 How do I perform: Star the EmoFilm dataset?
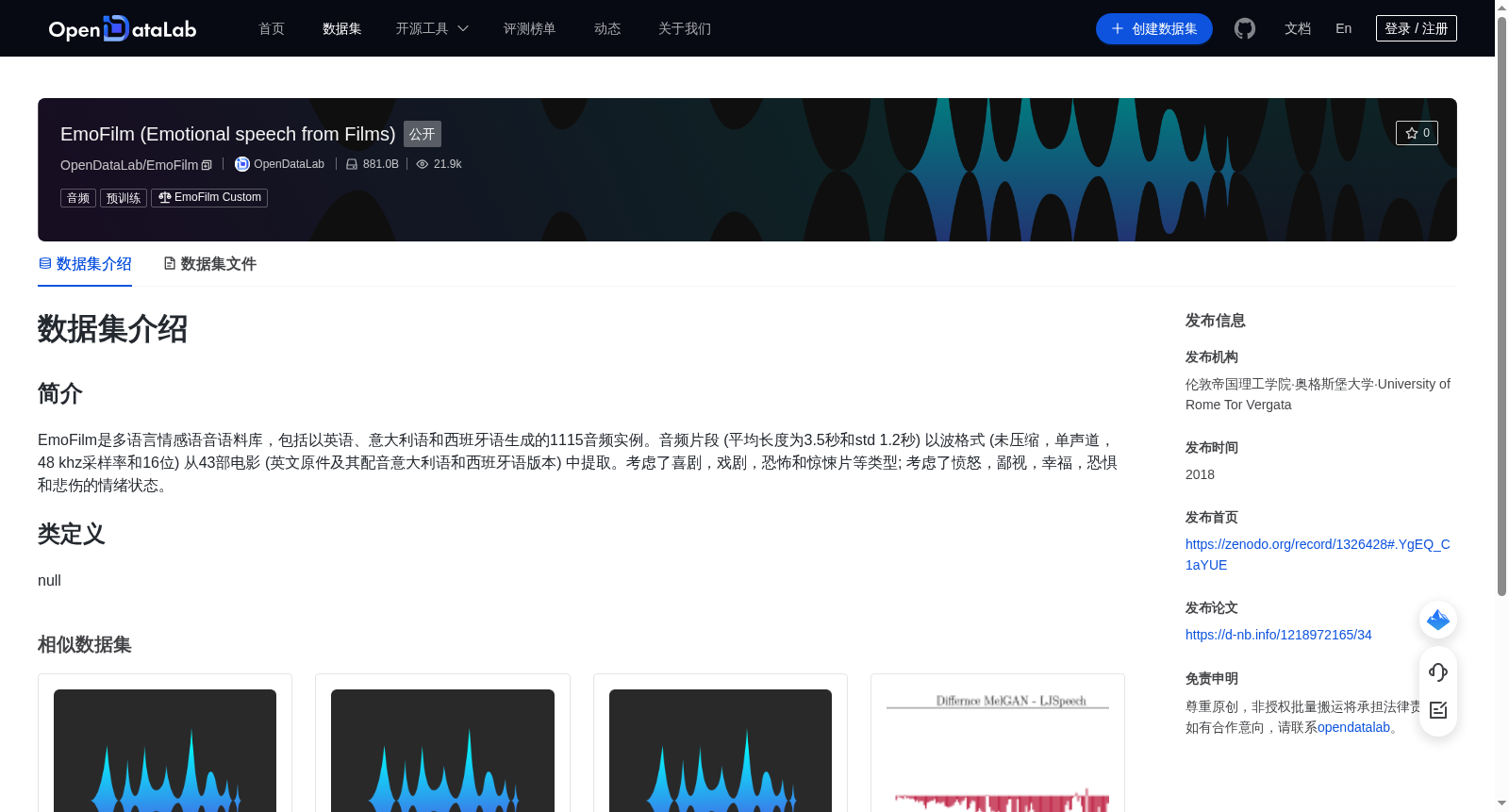click(1417, 133)
